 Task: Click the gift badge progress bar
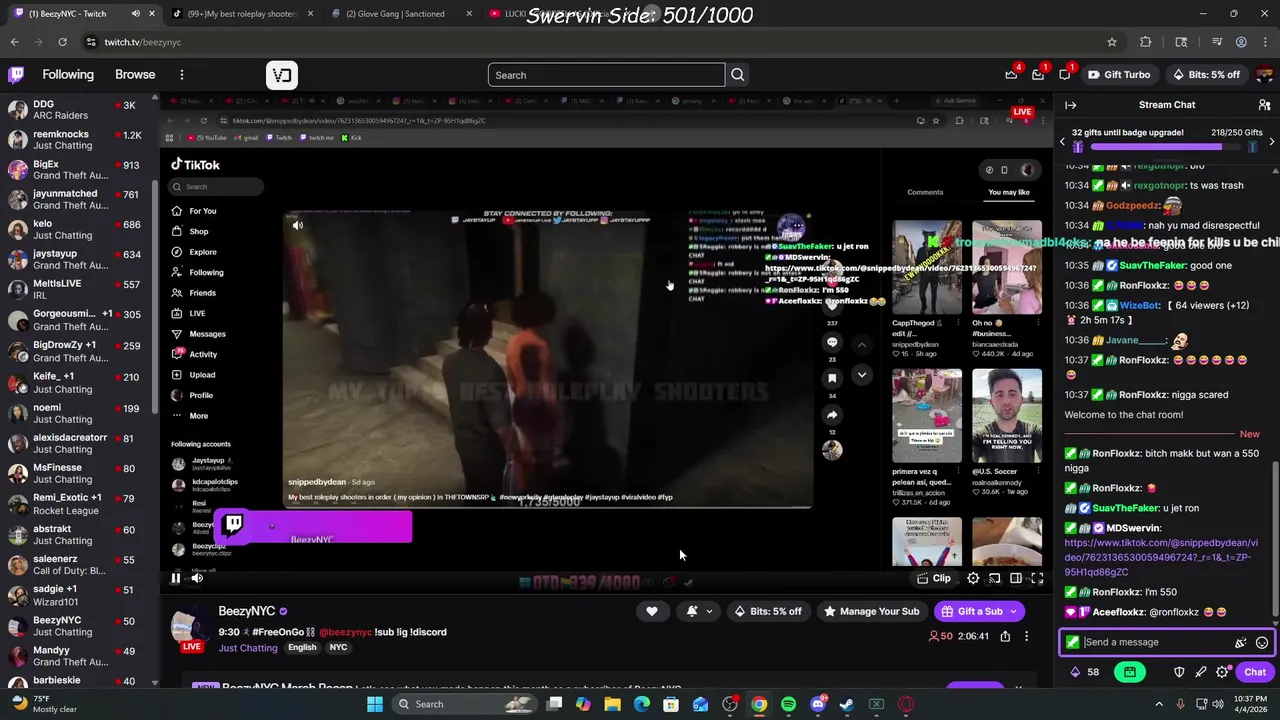[1167, 148]
